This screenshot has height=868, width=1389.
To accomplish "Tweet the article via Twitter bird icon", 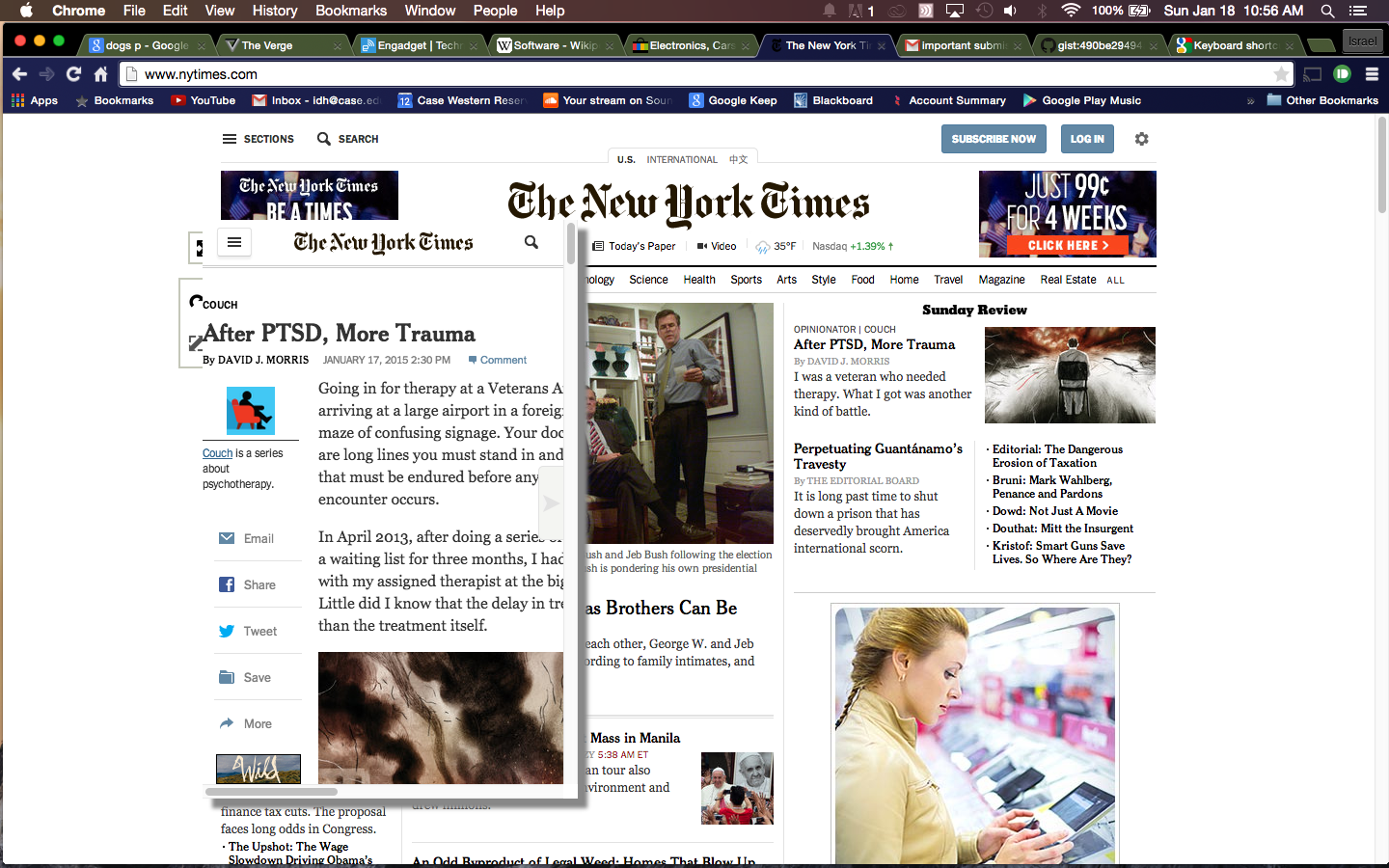I will [227, 631].
